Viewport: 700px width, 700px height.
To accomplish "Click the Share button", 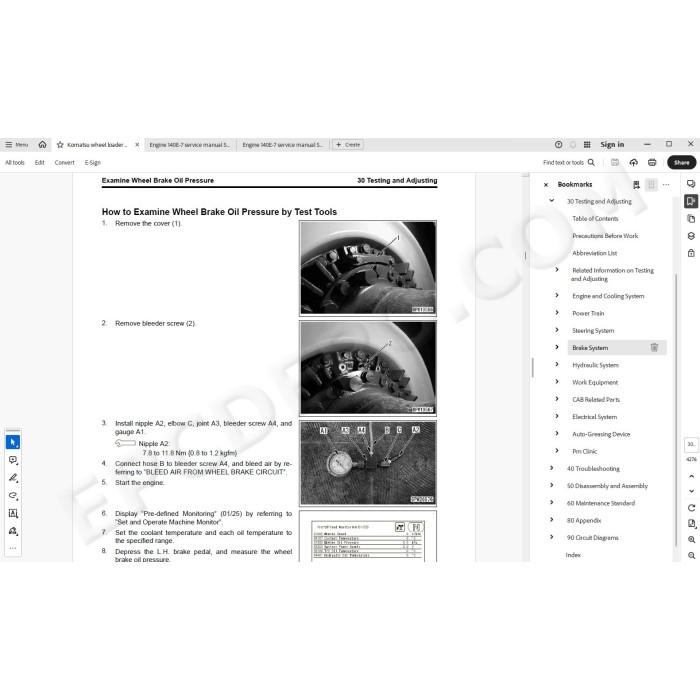I will [681, 162].
